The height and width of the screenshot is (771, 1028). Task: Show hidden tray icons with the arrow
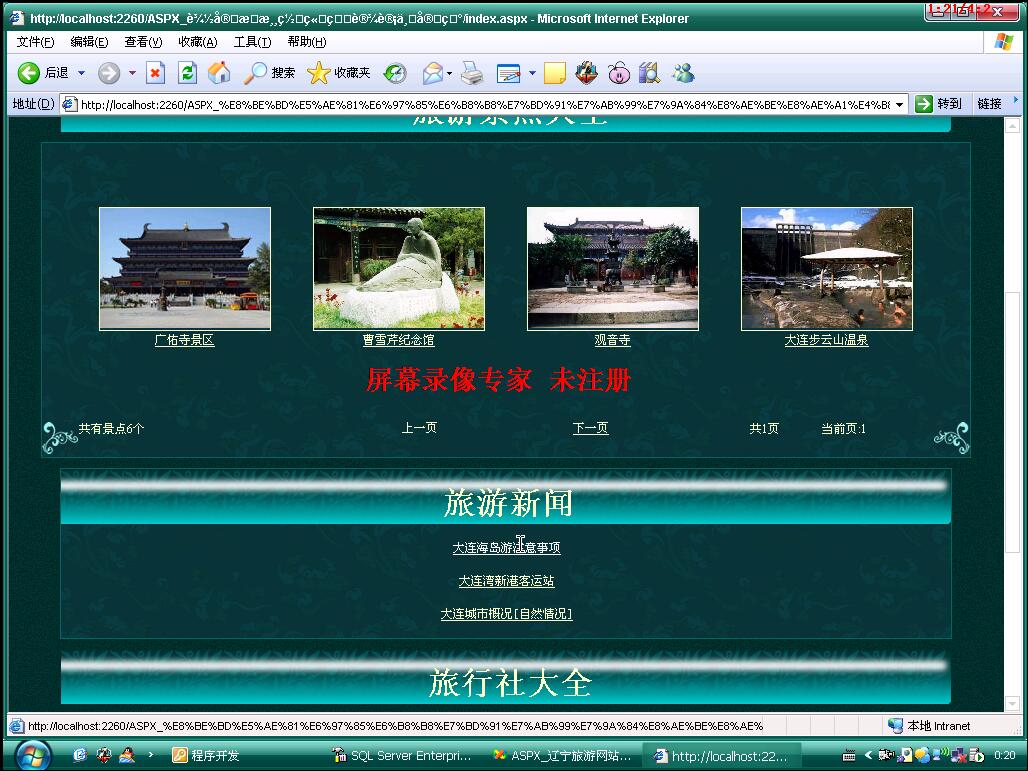[867, 755]
